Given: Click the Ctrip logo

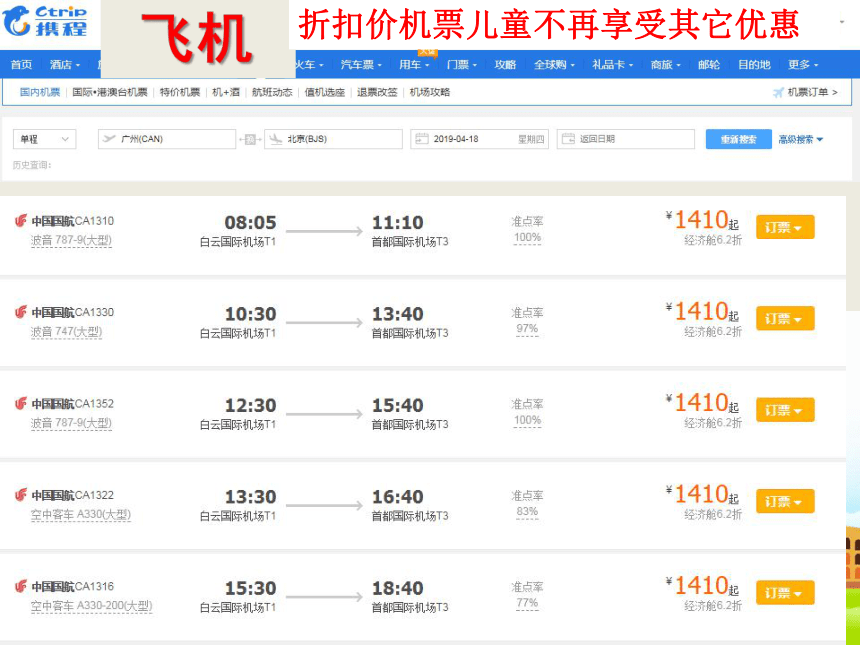Looking at the screenshot, I should point(45,21).
